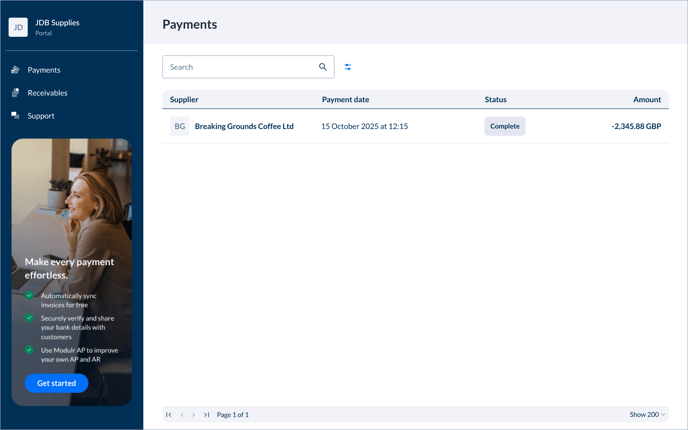Image resolution: width=688 pixels, height=430 pixels.
Task: Click 'Automatically sync invoices for free' text
Action: 68,300
